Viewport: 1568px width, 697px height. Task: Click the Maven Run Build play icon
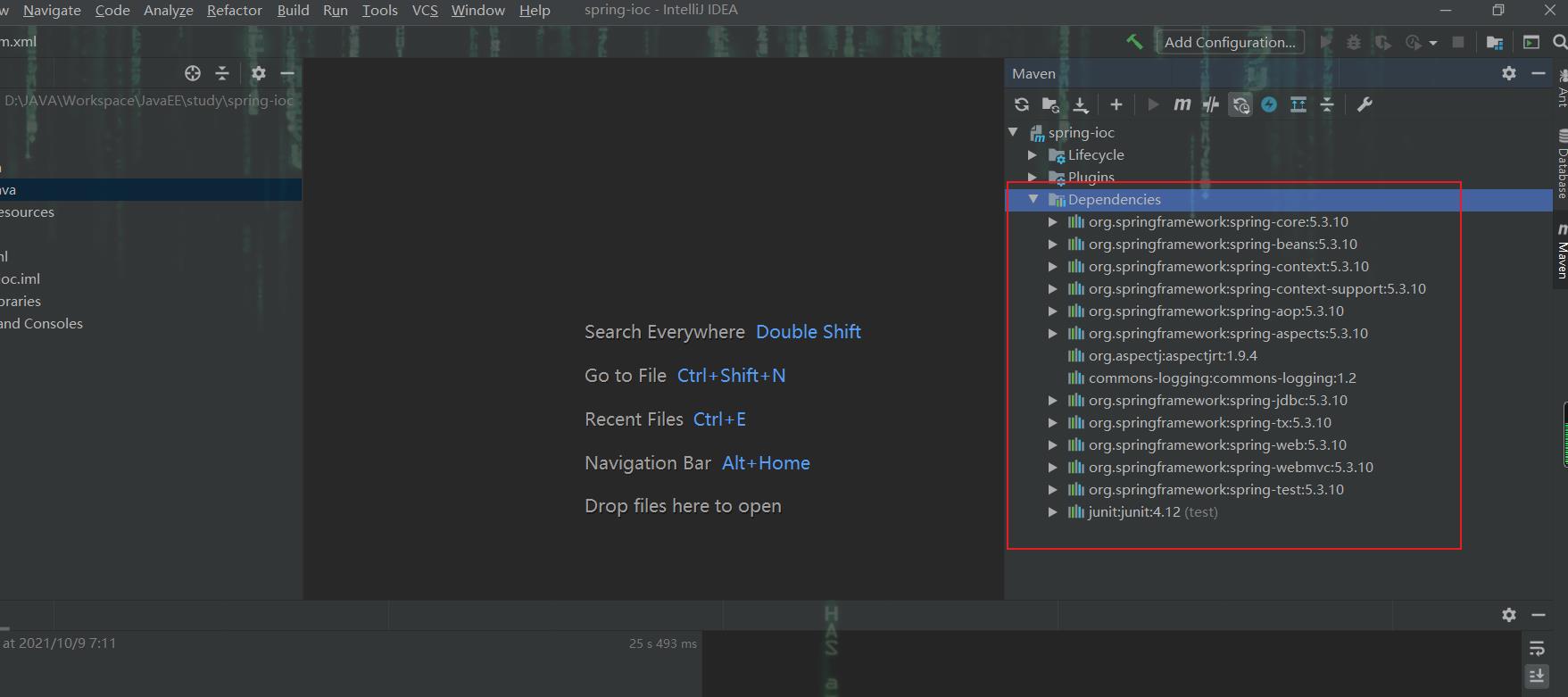pos(1153,104)
